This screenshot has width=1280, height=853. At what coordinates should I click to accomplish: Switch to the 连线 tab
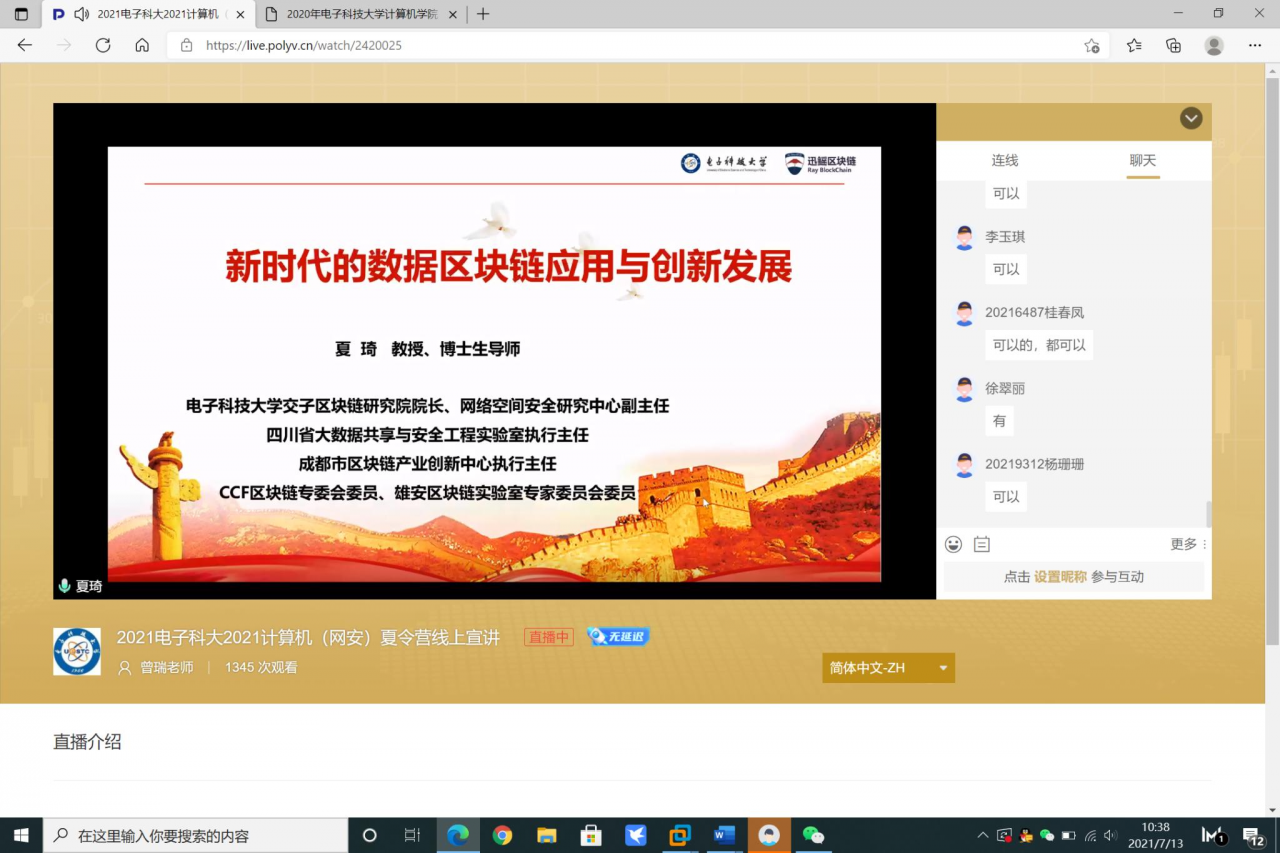tap(1005, 160)
